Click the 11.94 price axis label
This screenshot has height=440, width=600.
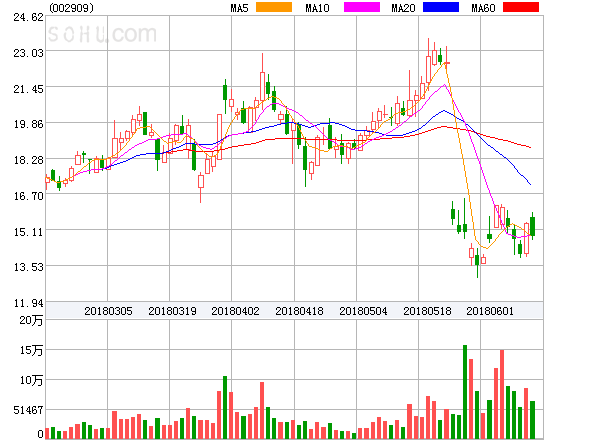[x=28, y=303]
